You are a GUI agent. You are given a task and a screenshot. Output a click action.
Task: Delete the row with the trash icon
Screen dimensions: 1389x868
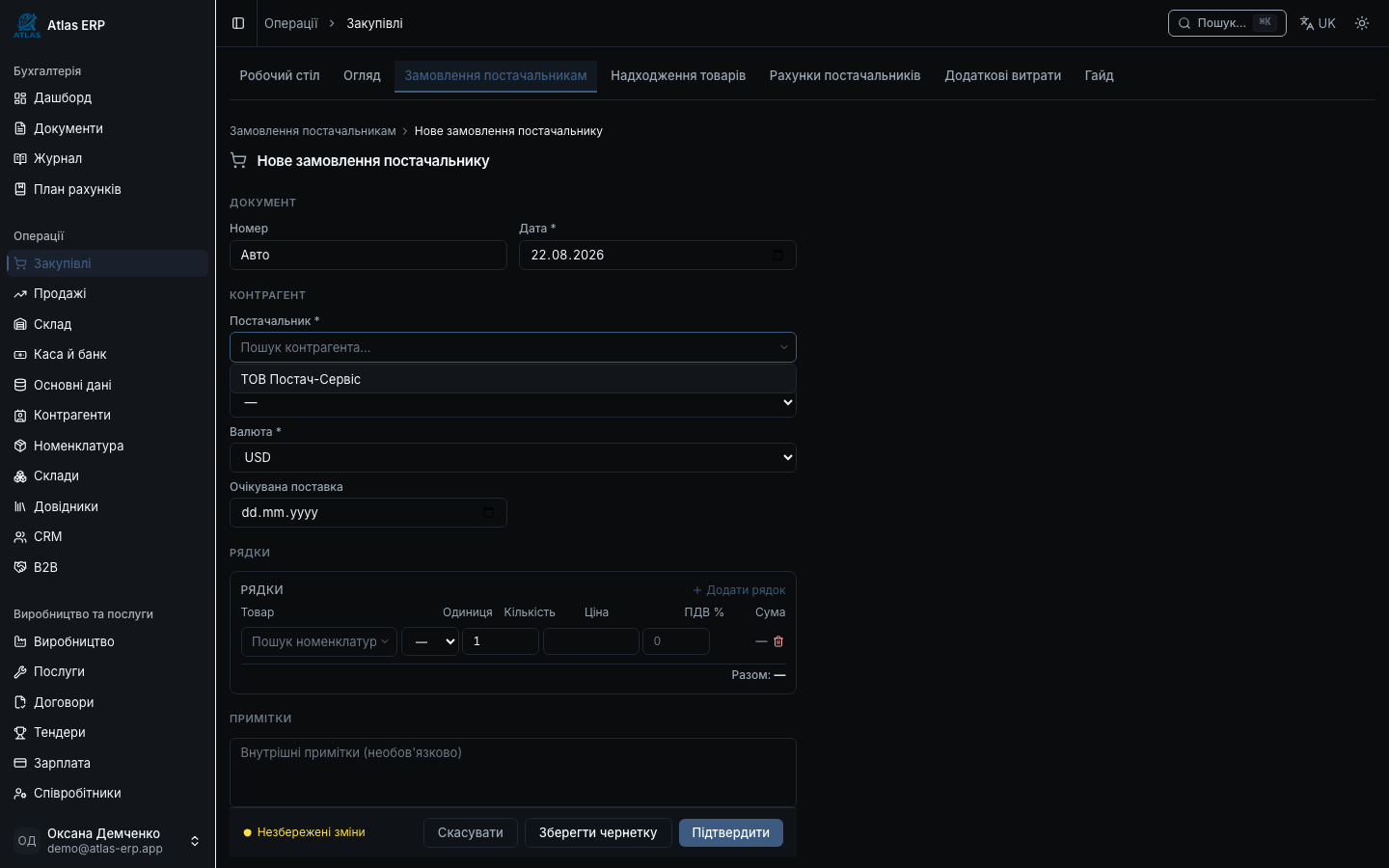click(778, 641)
